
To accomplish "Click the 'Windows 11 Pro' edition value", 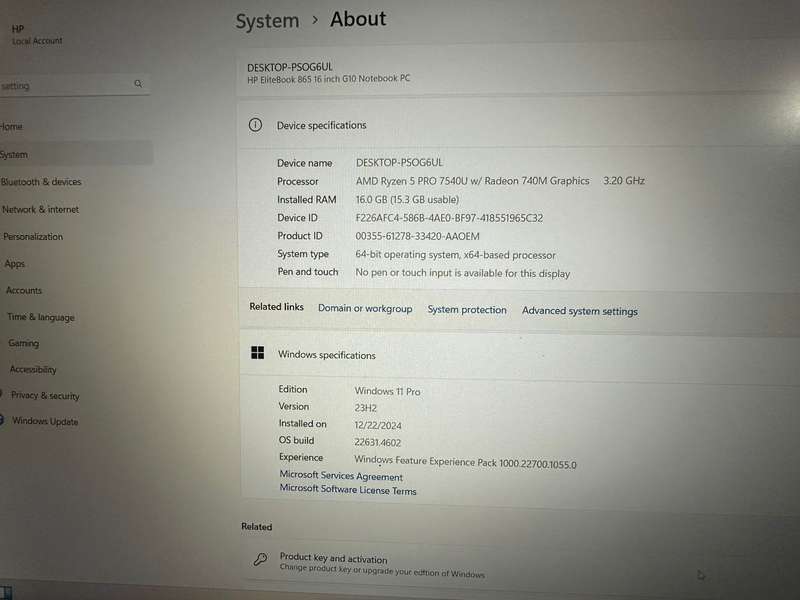I will tap(387, 391).
